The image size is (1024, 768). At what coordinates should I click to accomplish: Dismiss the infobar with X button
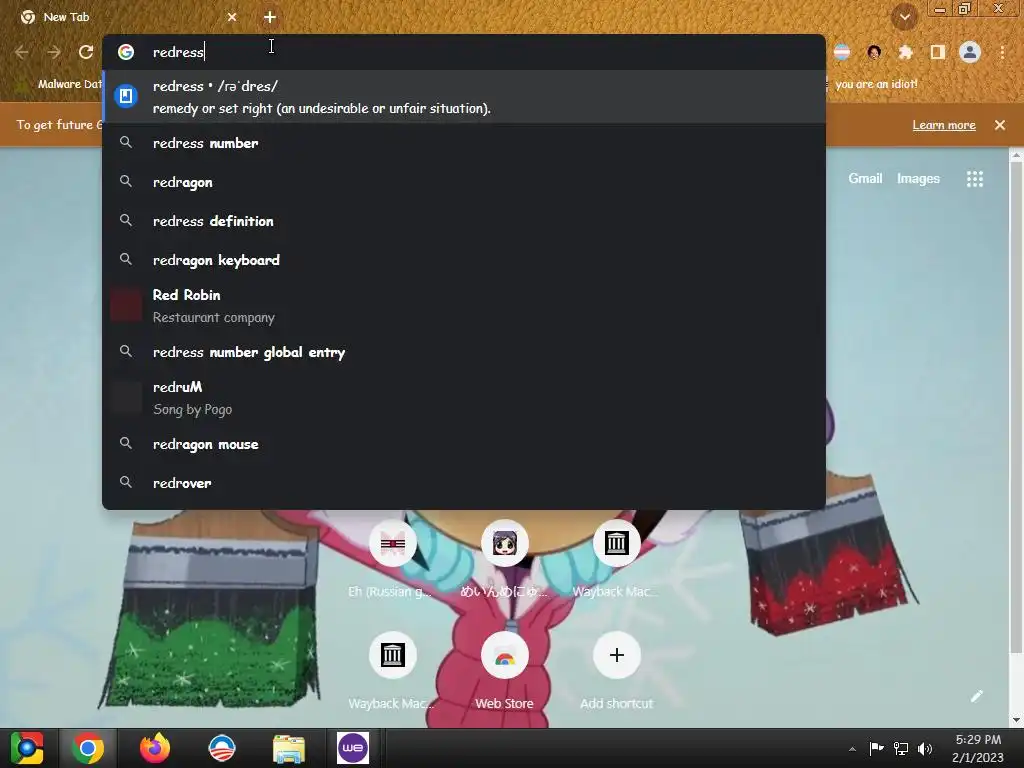(x=1000, y=125)
